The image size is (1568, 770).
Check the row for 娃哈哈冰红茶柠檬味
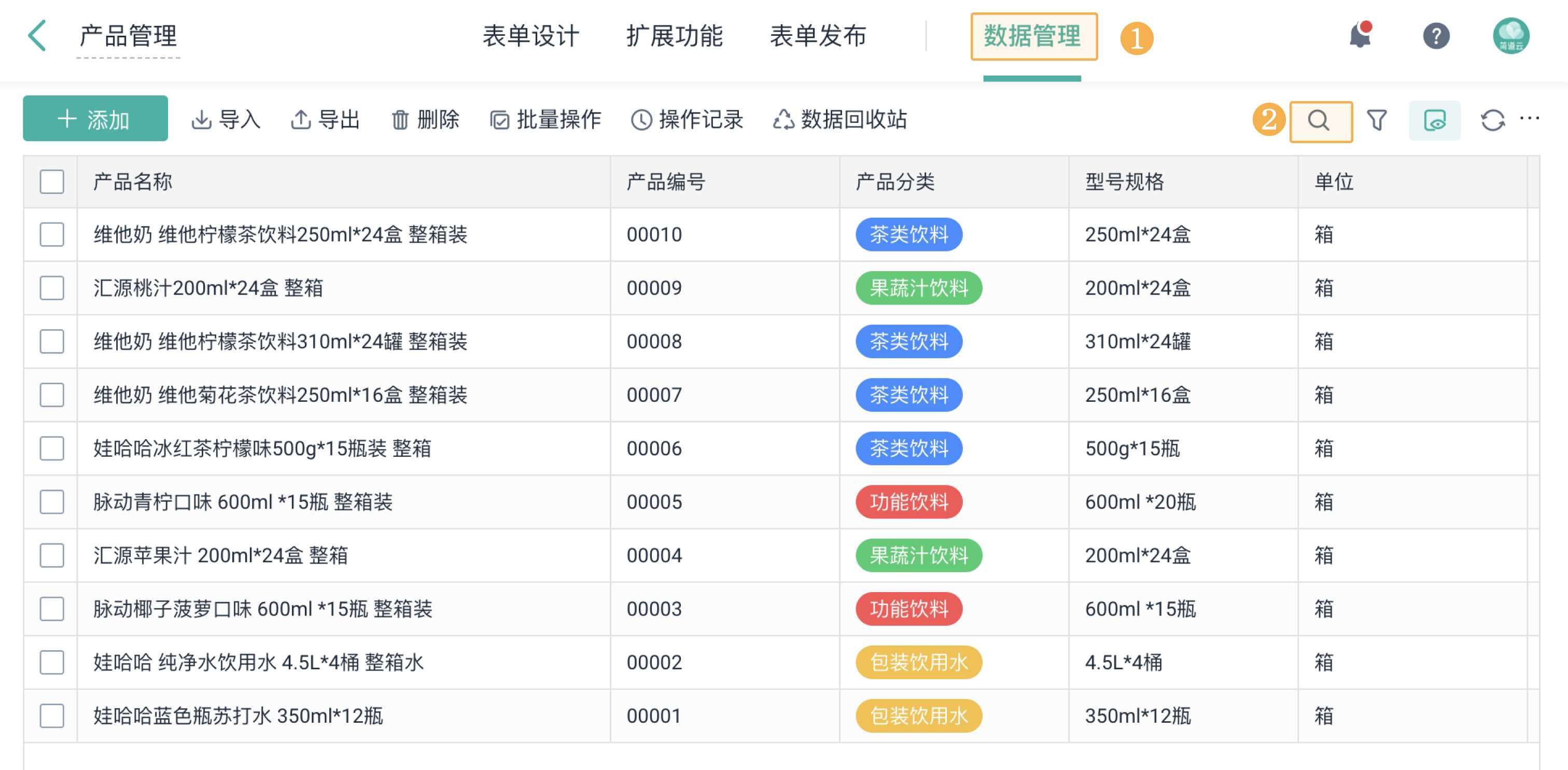(x=52, y=449)
